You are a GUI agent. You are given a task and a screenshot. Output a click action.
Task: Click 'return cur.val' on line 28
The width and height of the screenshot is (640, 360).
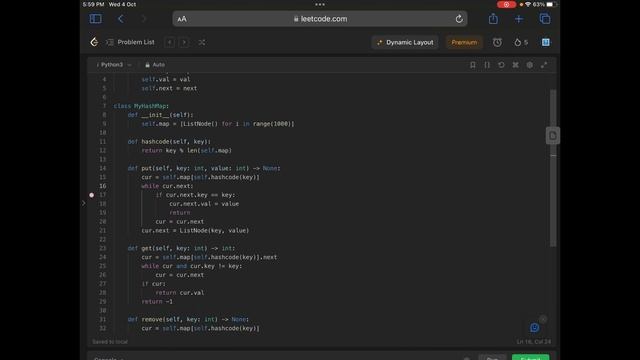click(180, 293)
